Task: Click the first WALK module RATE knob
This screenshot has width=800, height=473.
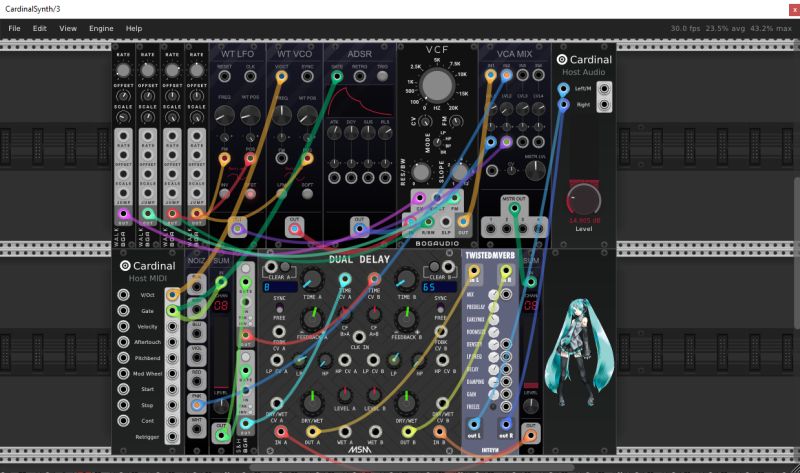Action: point(123,70)
